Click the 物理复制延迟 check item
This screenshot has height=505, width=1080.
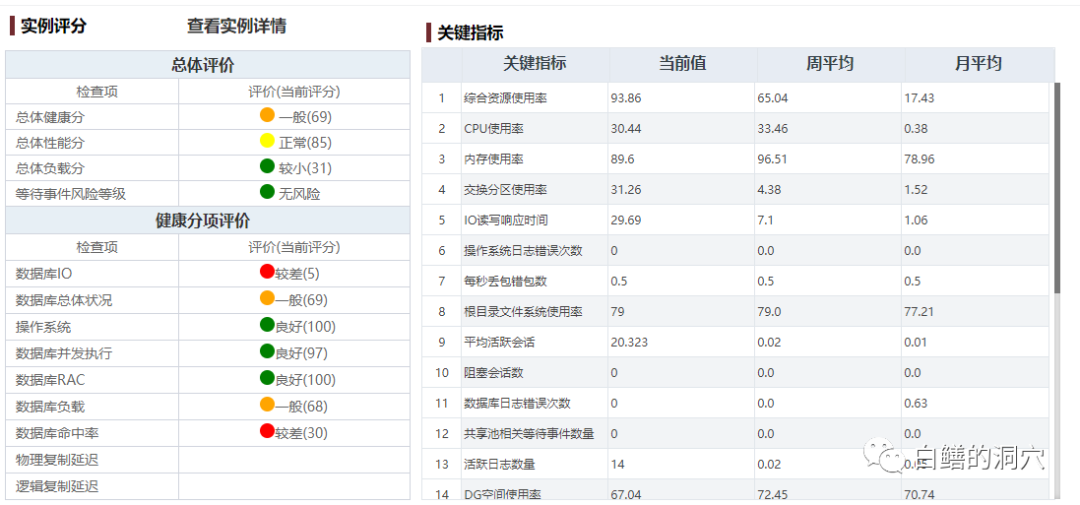(57, 460)
